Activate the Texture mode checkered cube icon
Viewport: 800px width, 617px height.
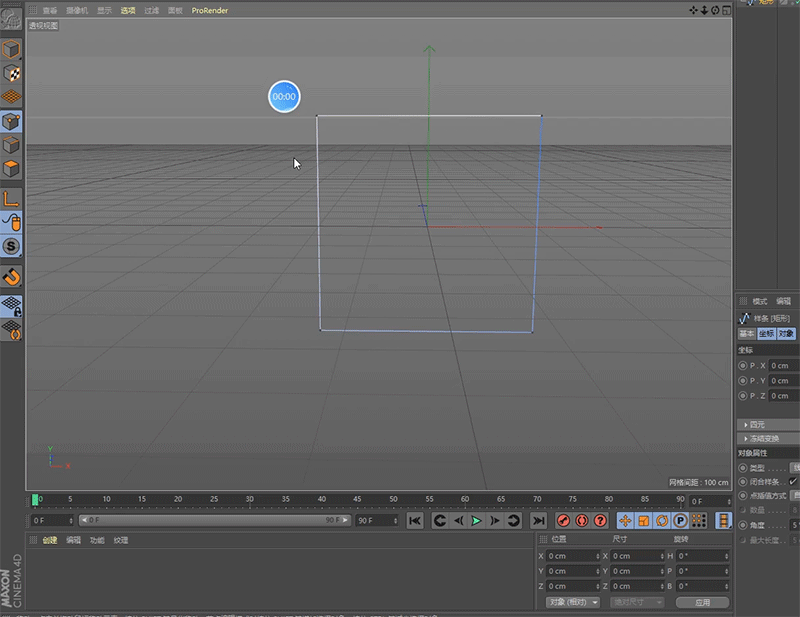click(11, 73)
